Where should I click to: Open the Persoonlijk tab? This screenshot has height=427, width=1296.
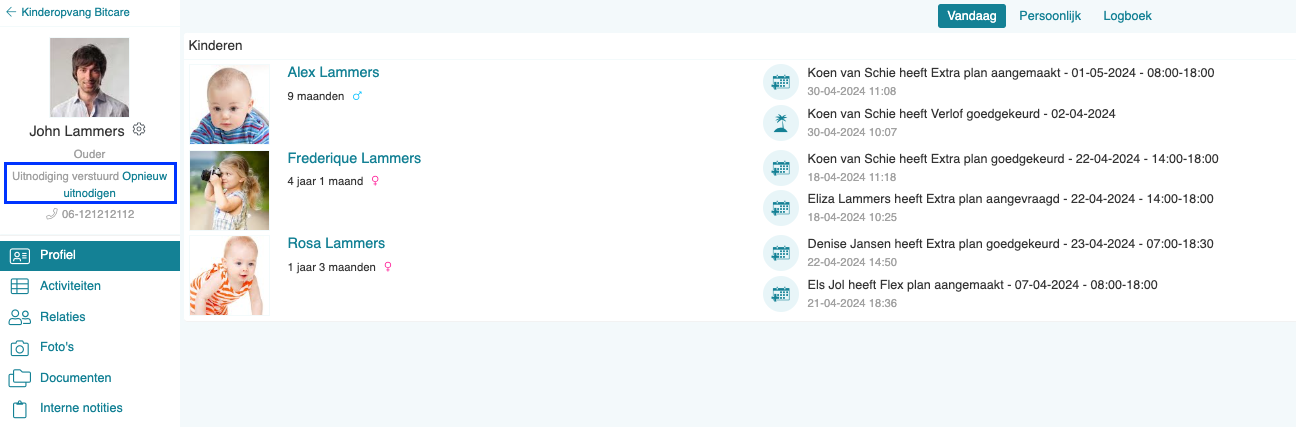(1051, 16)
